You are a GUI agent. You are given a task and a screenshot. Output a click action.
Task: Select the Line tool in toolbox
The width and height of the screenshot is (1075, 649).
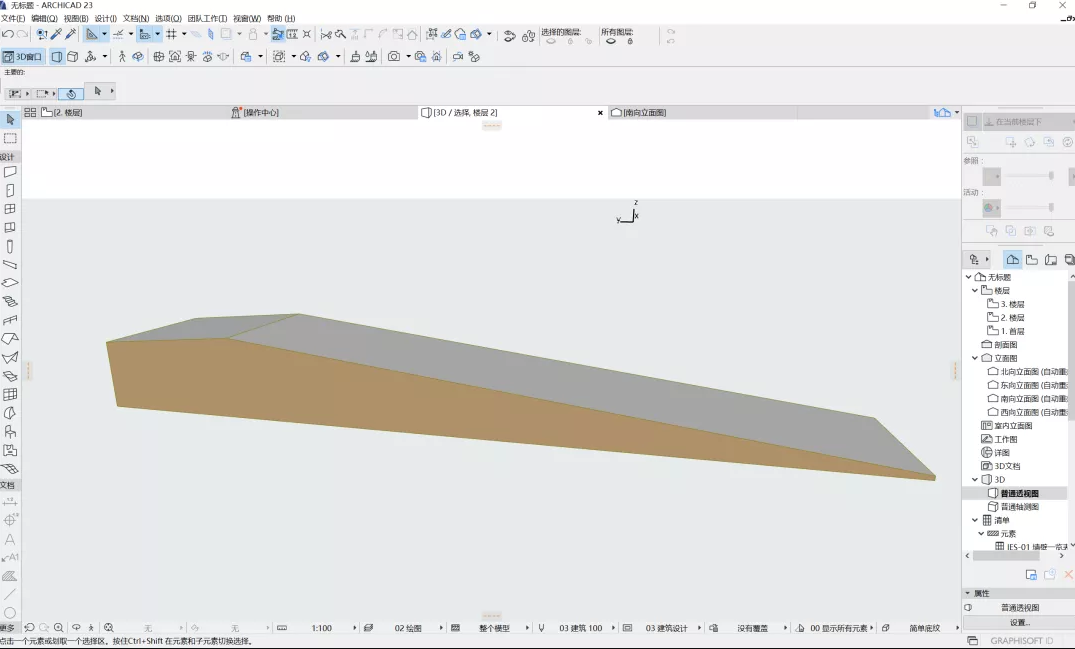pyautogui.click(x=10, y=594)
